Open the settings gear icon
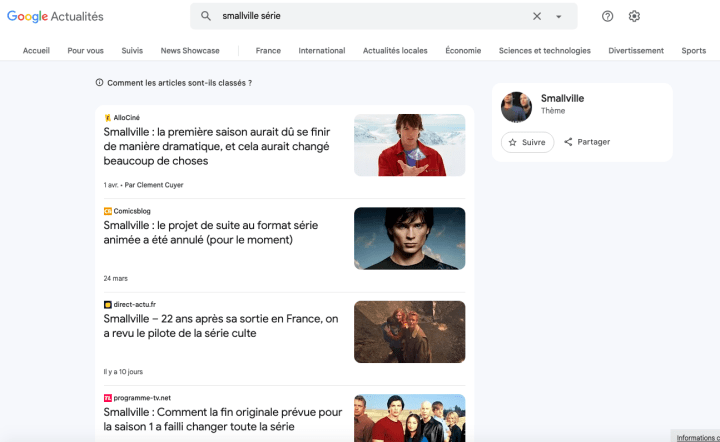 click(x=634, y=16)
